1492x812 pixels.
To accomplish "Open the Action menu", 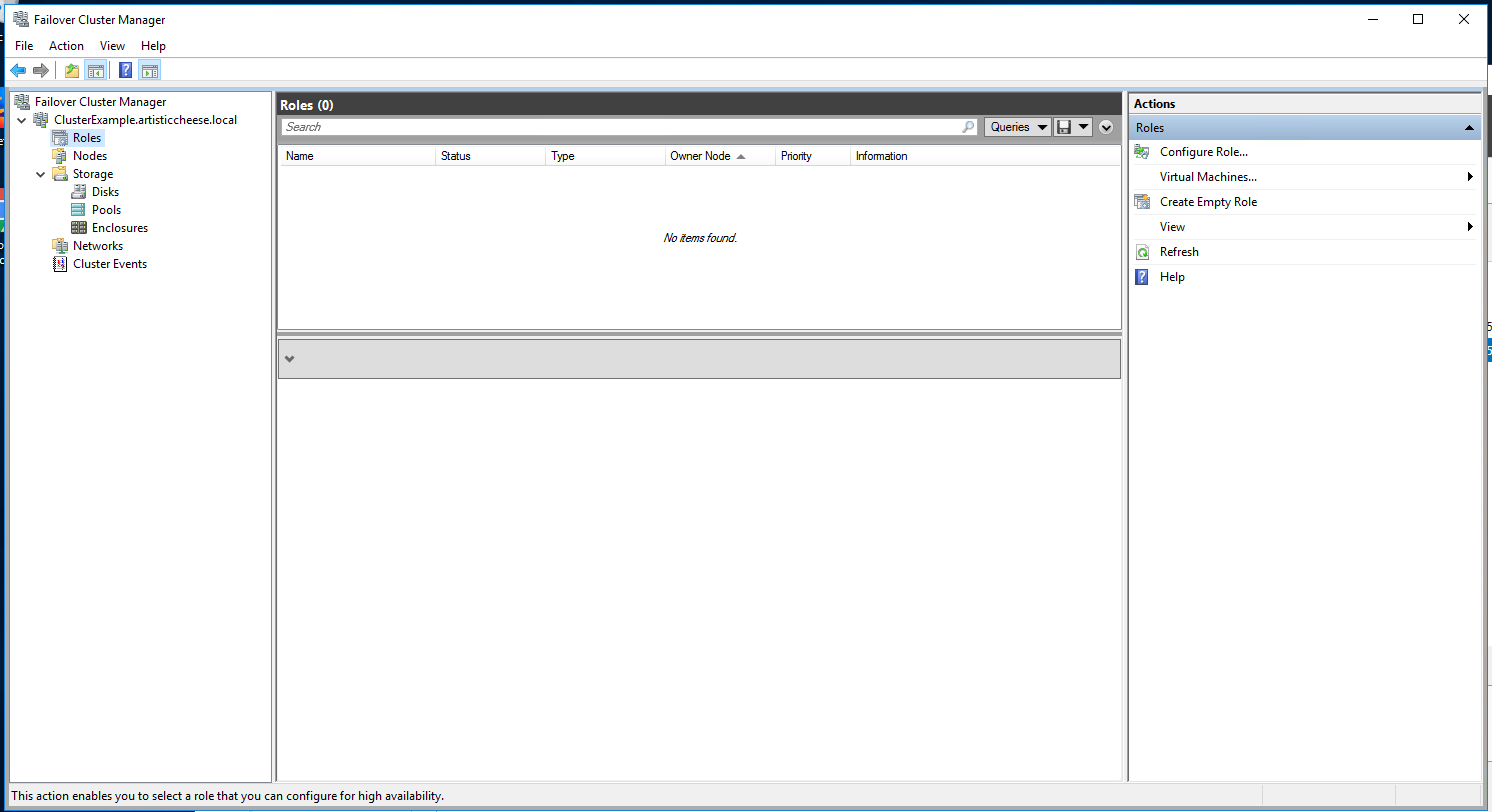I will click(66, 46).
